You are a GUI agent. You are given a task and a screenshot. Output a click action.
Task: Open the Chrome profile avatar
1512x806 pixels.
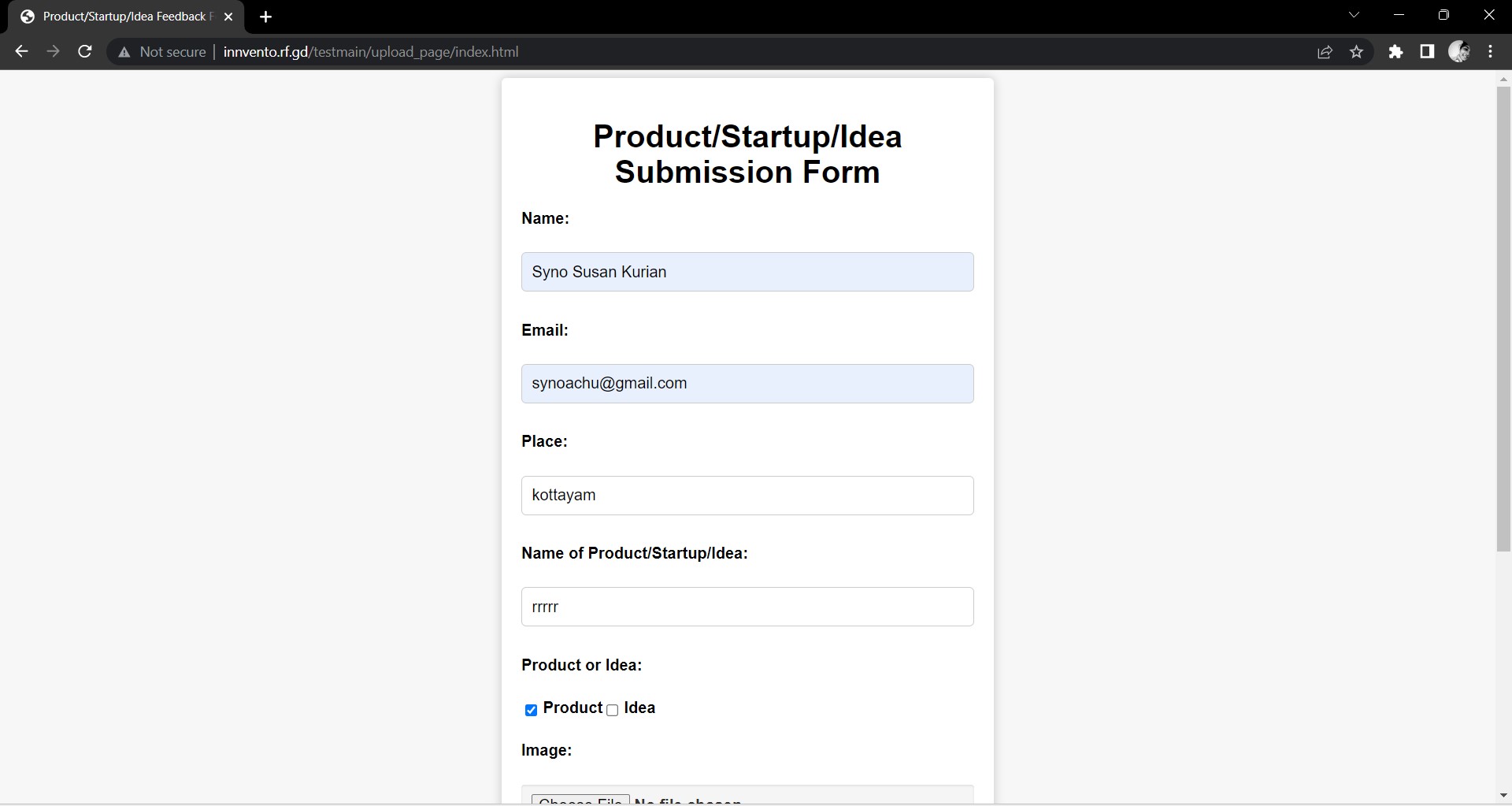click(1459, 52)
